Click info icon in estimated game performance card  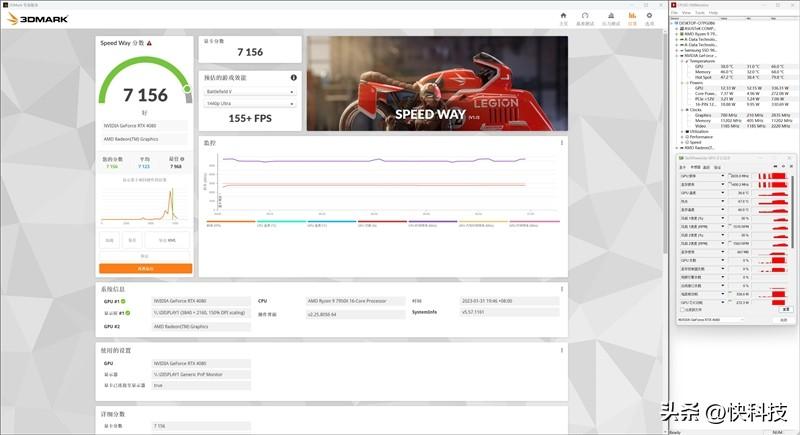pyautogui.click(x=293, y=78)
